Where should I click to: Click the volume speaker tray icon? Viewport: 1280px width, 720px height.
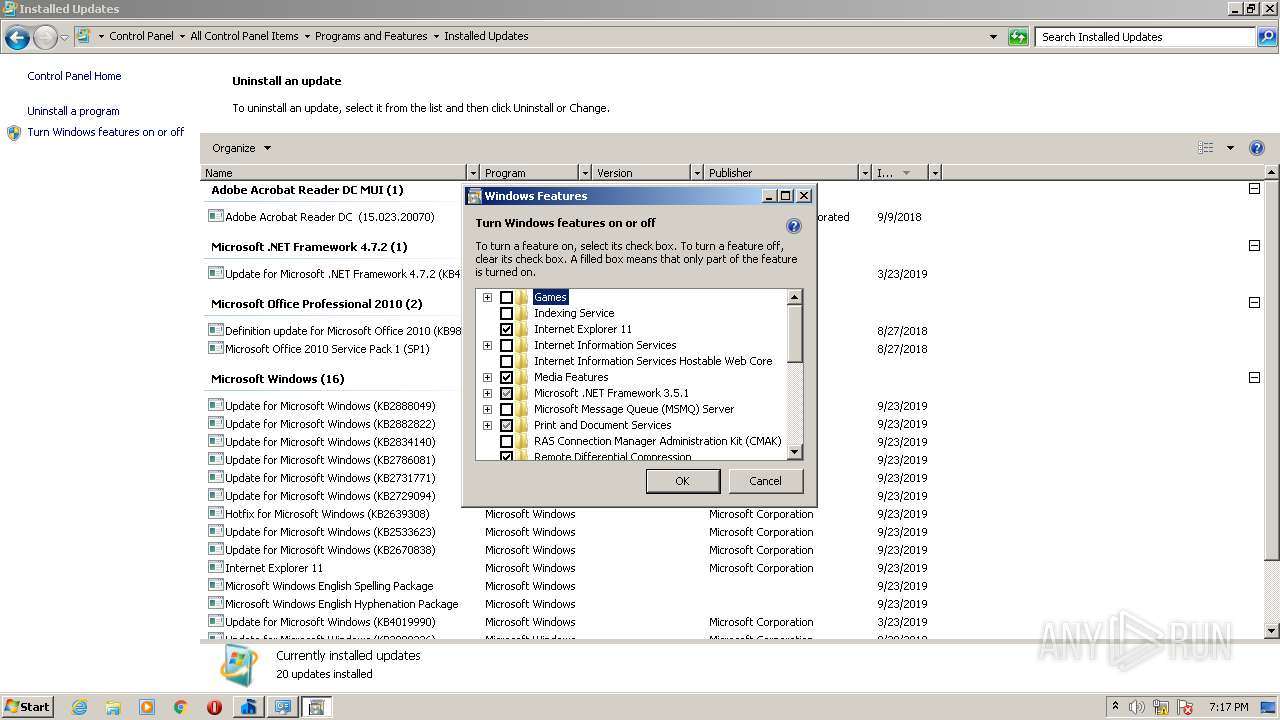pyautogui.click(x=1137, y=707)
